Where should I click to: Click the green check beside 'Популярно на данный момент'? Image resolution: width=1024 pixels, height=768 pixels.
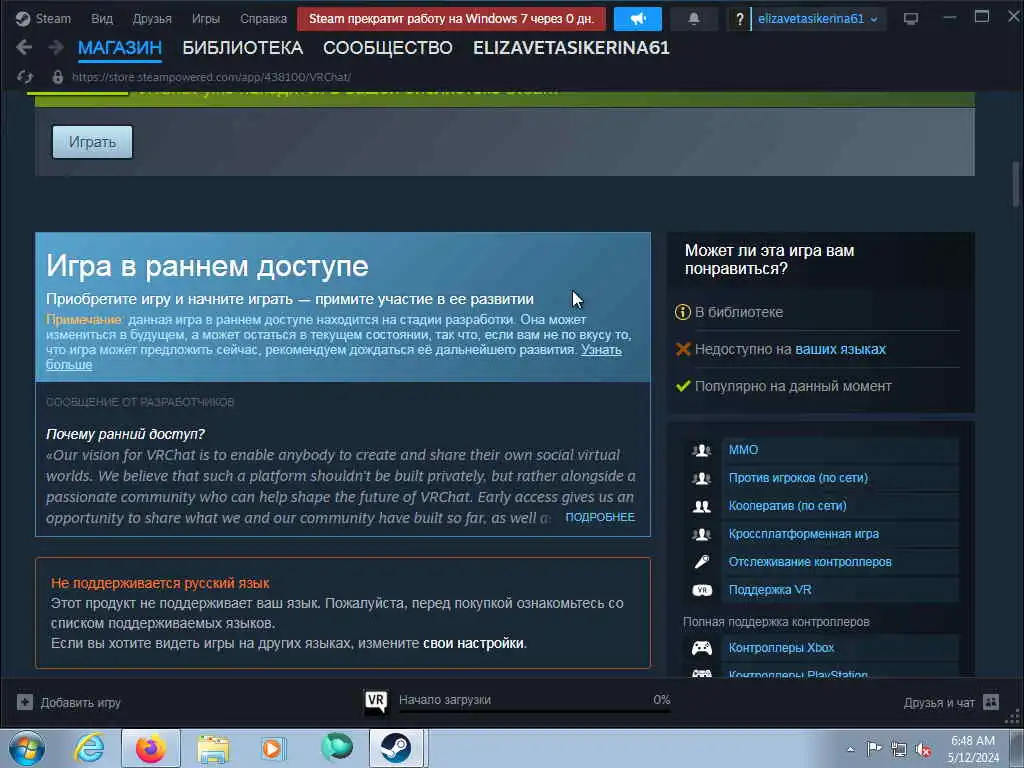tap(682, 386)
